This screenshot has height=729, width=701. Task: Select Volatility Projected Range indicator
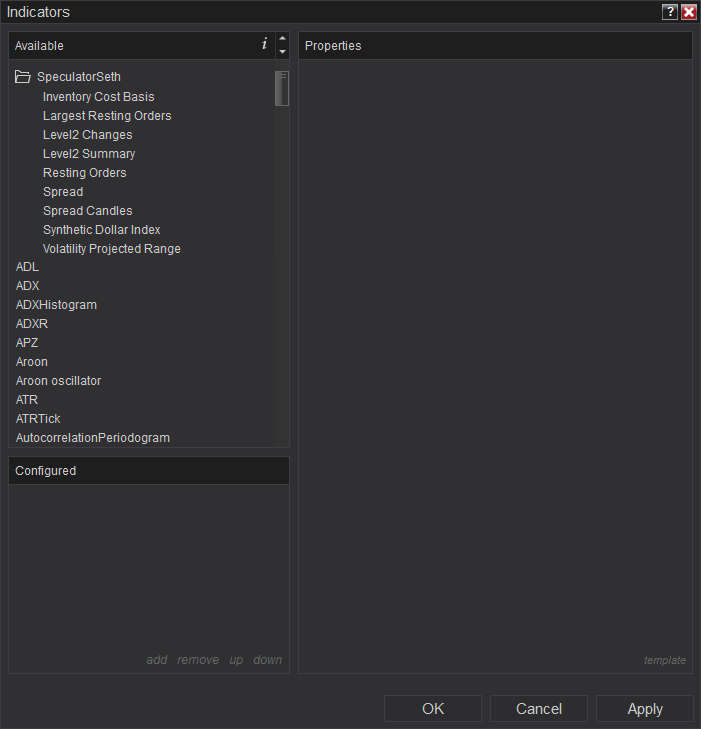112,249
